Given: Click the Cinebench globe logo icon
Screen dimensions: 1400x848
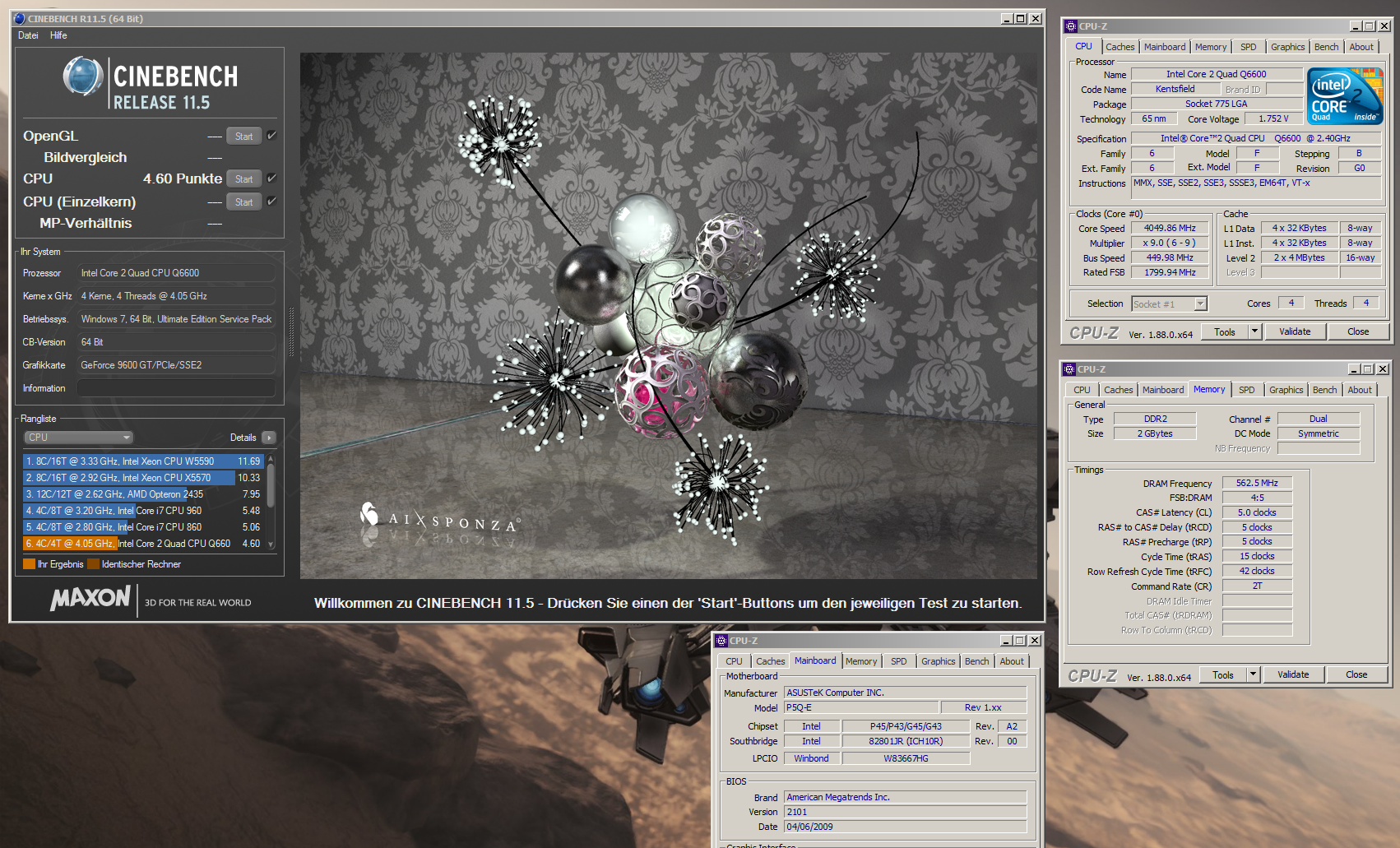Looking at the screenshot, I should tap(83, 76).
